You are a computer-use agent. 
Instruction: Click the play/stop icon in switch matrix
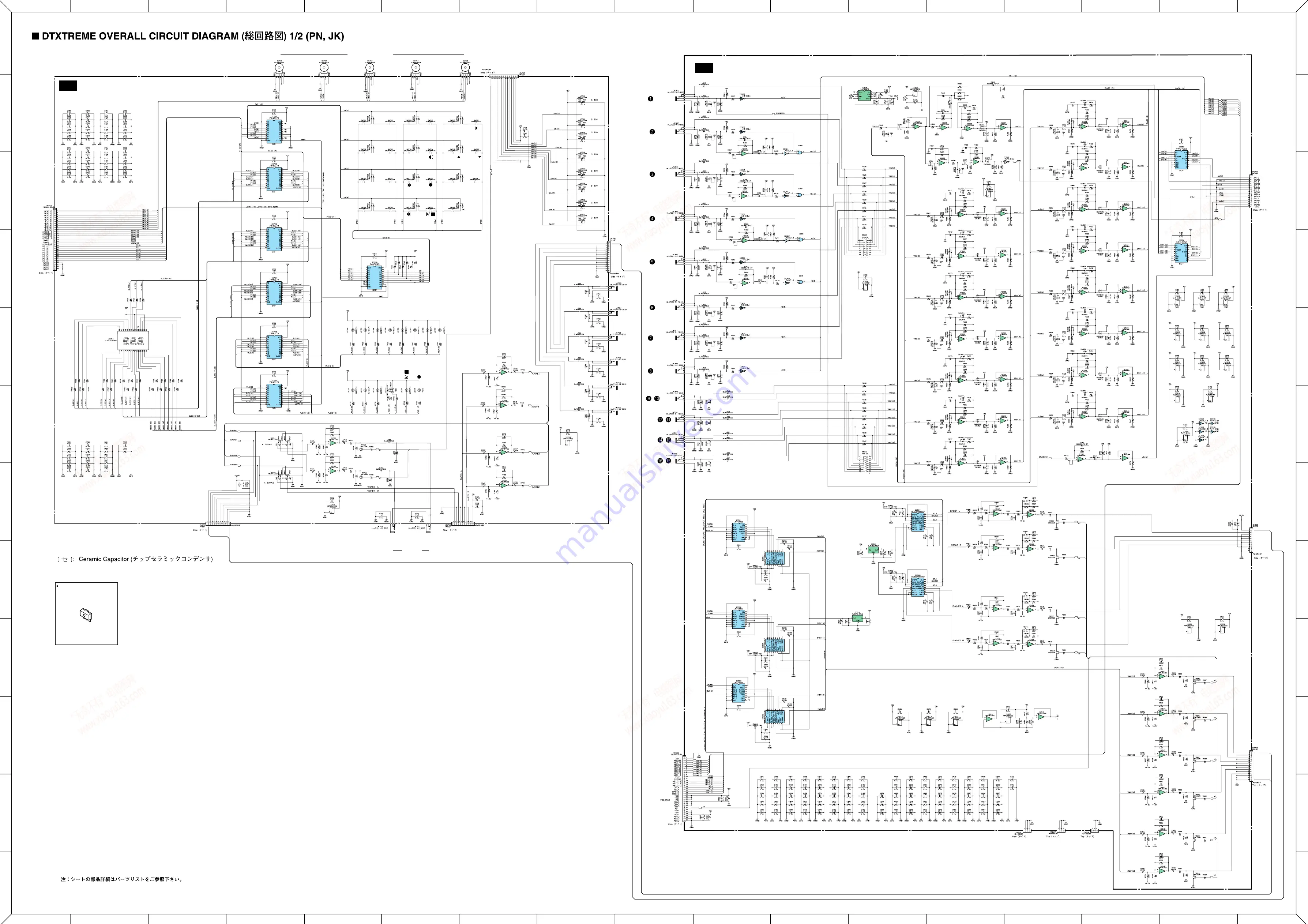pos(431,215)
